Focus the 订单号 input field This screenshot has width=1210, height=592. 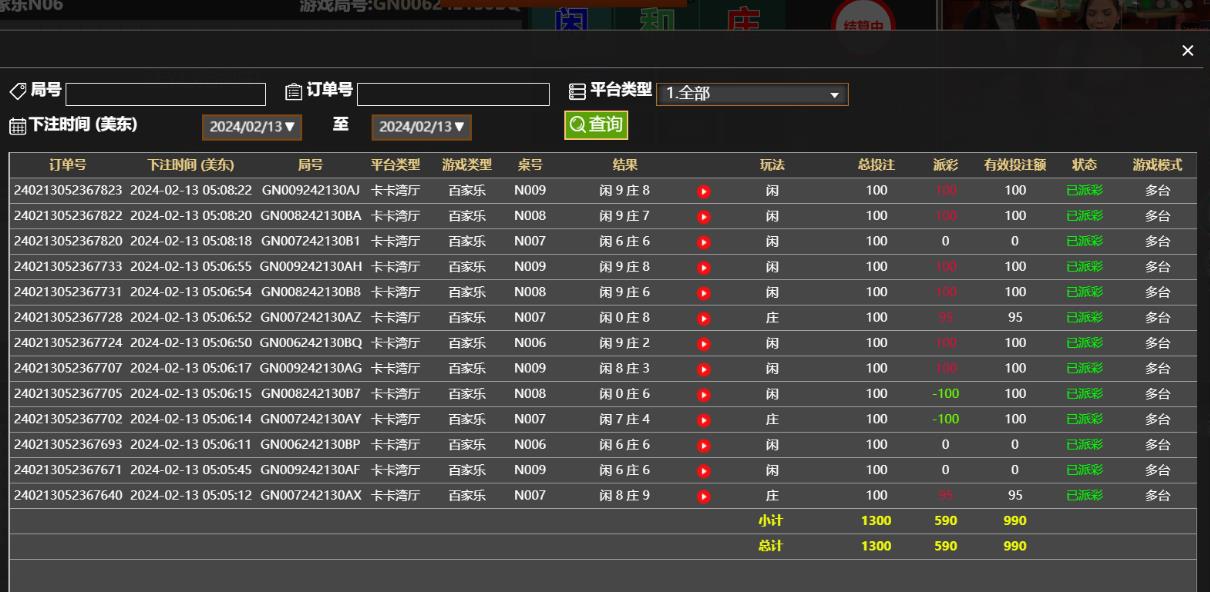point(453,94)
